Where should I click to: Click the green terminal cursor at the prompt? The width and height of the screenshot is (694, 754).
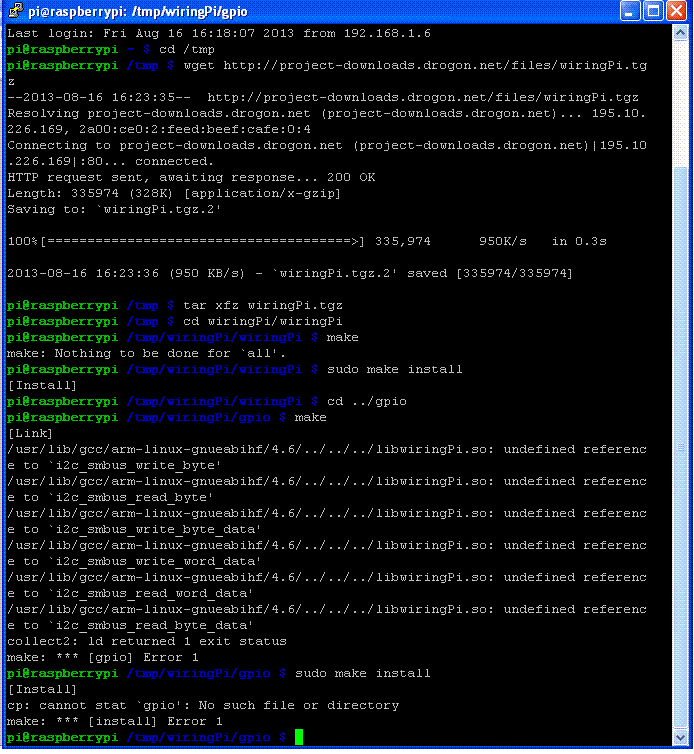tap(299, 737)
